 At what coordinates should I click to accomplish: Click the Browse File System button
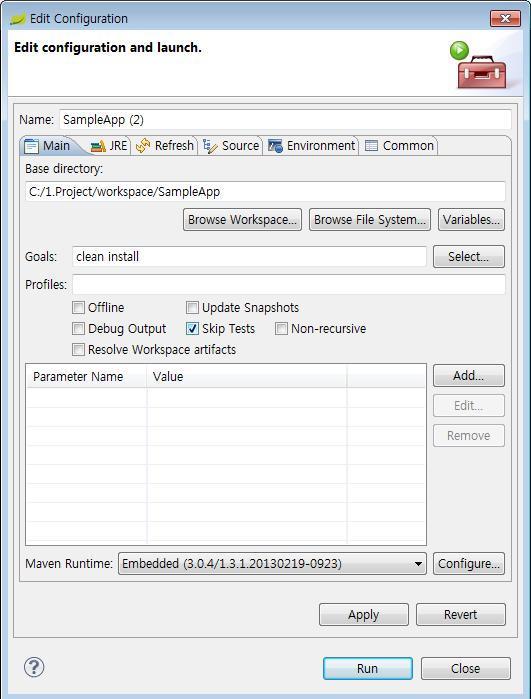tap(370, 220)
